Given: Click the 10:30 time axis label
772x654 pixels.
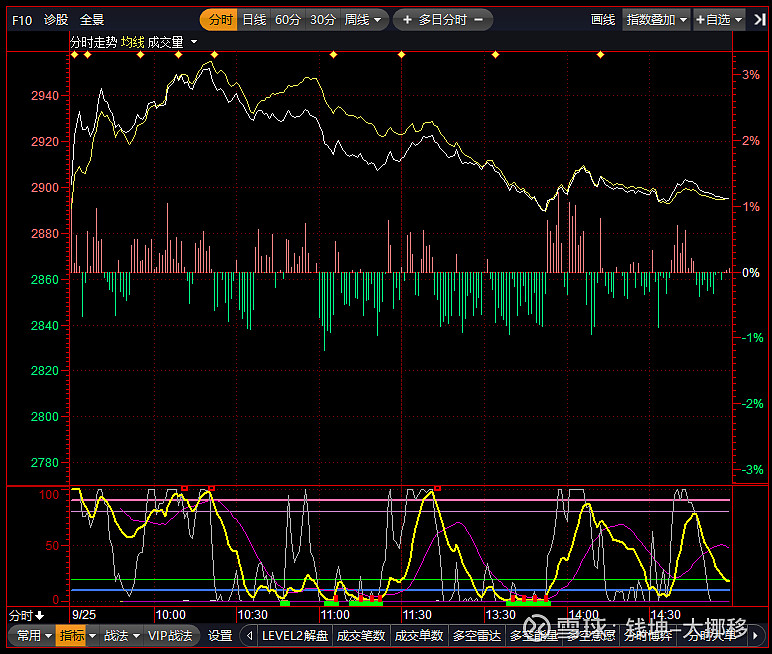Looking at the screenshot, I should pyautogui.click(x=253, y=615).
